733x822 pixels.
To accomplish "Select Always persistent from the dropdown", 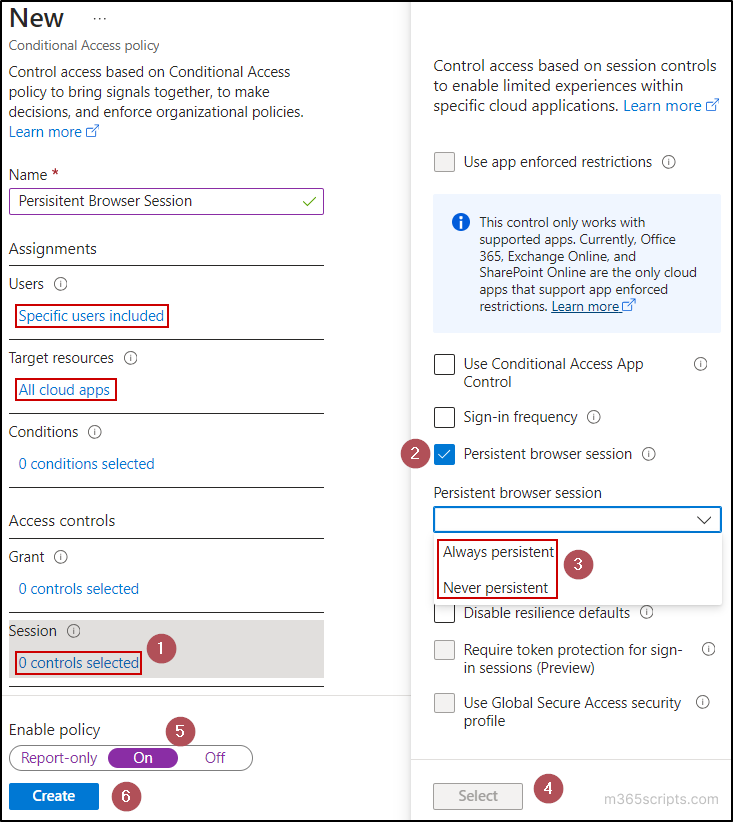I will (497, 551).
